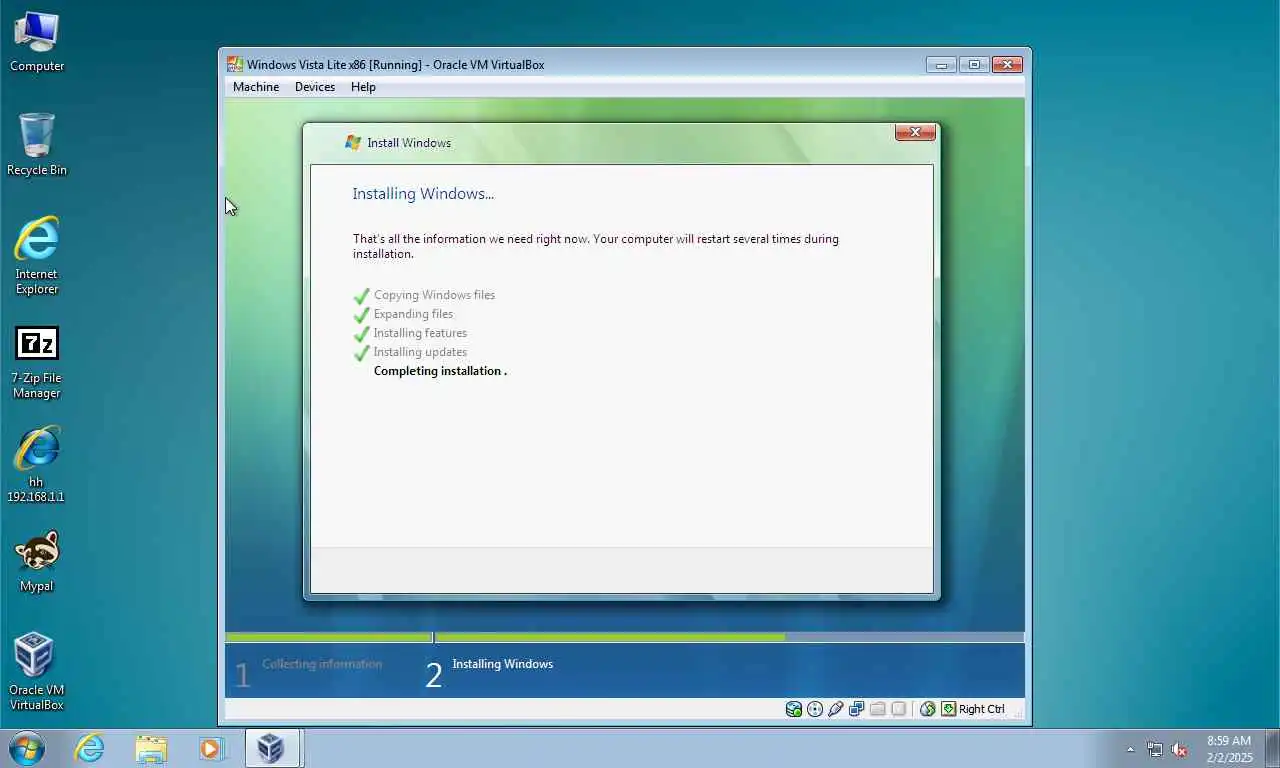Select the 7-Zip File Manager desktop icon
Viewport: 1280px width, 768px height.
[37, 362]
